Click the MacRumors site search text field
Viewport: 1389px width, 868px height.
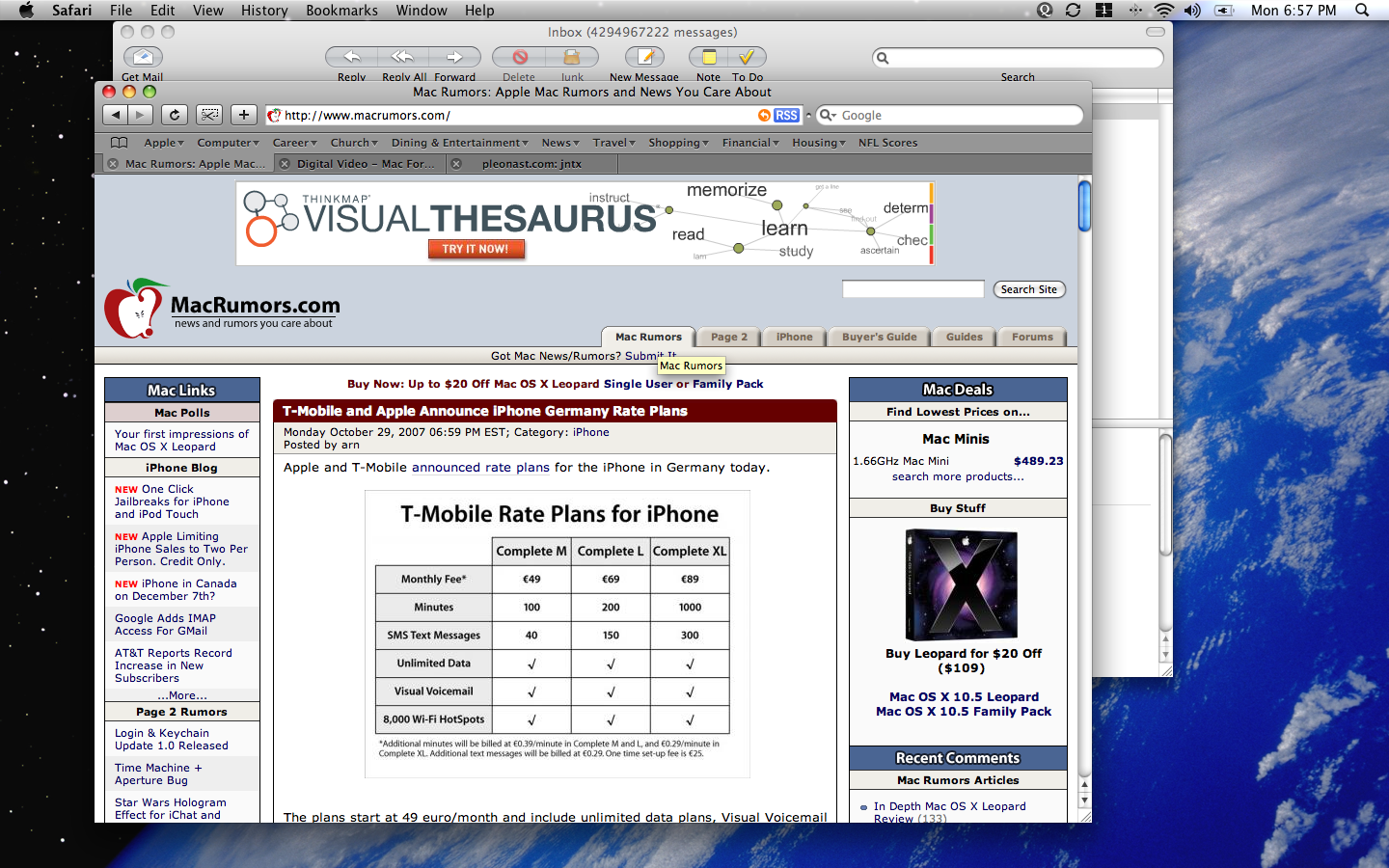coord(913,289)
